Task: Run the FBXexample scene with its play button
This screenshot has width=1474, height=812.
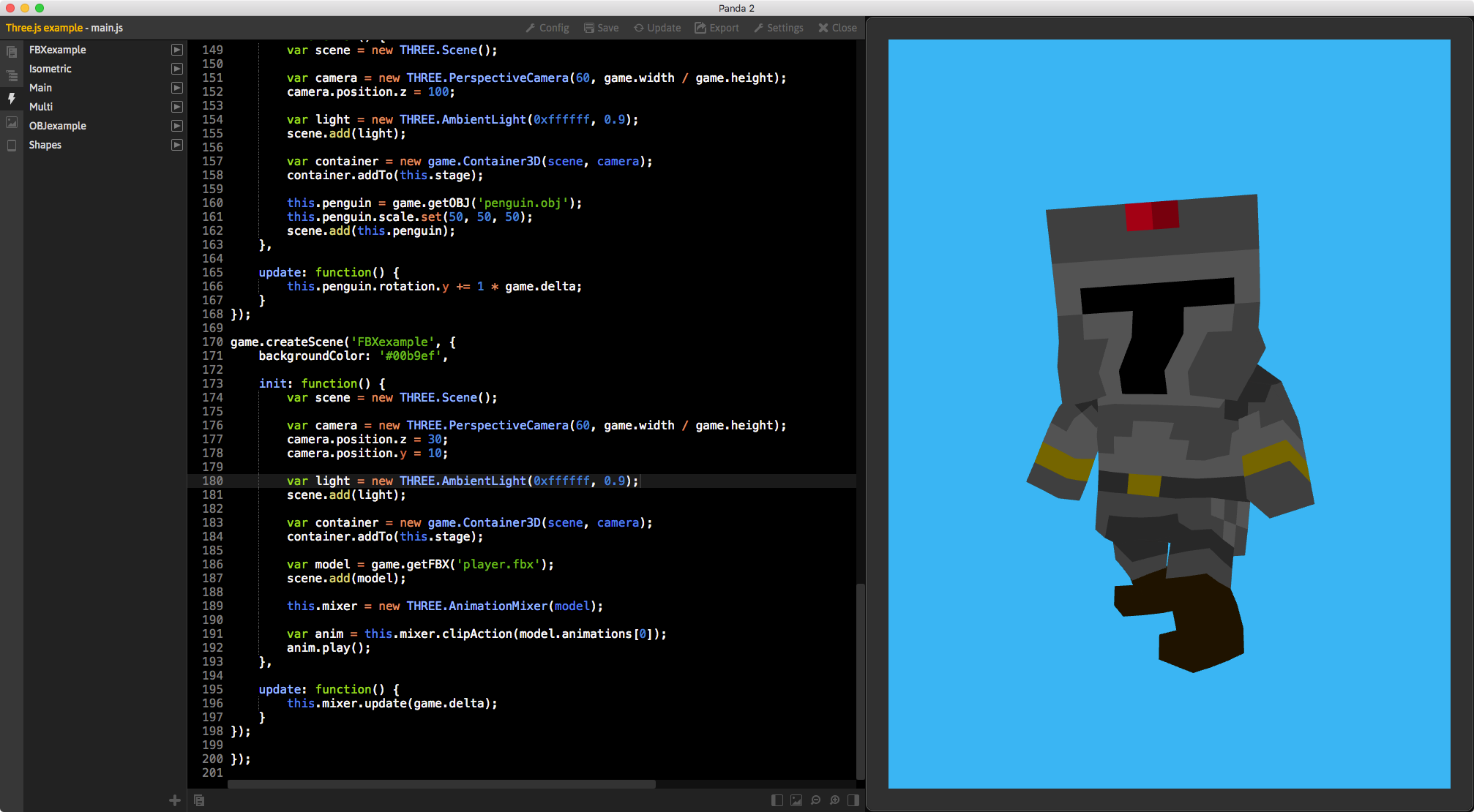Action: pos(177,50)
